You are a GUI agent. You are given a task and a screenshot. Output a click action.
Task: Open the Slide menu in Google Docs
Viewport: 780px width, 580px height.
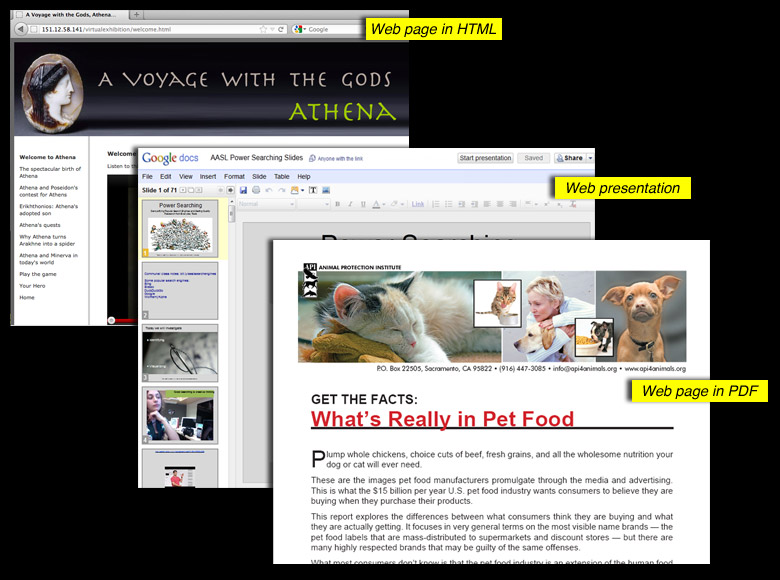coord(259,176)
